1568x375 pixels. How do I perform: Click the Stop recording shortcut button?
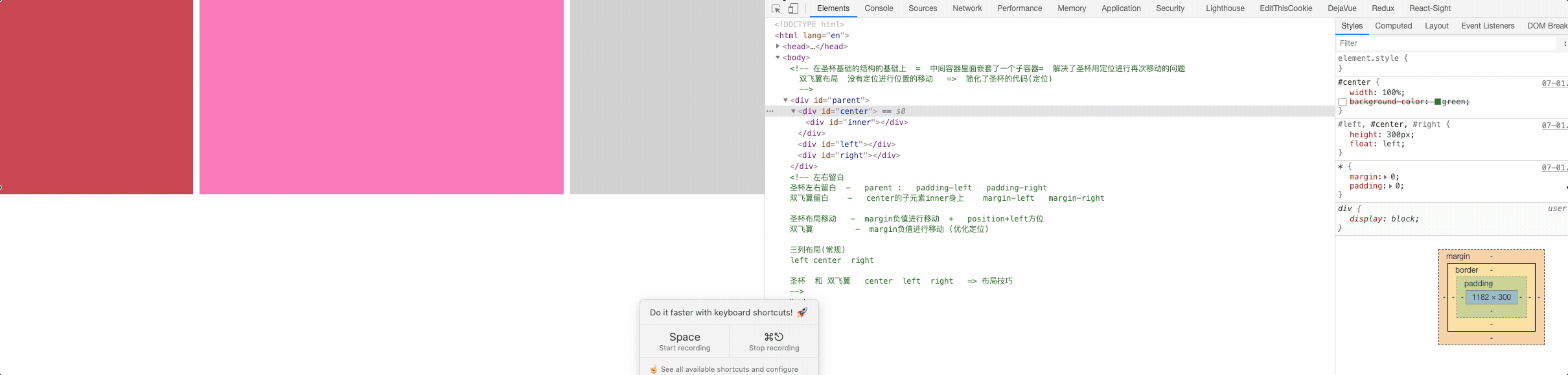pyautogui.click(x=774, y=341)
